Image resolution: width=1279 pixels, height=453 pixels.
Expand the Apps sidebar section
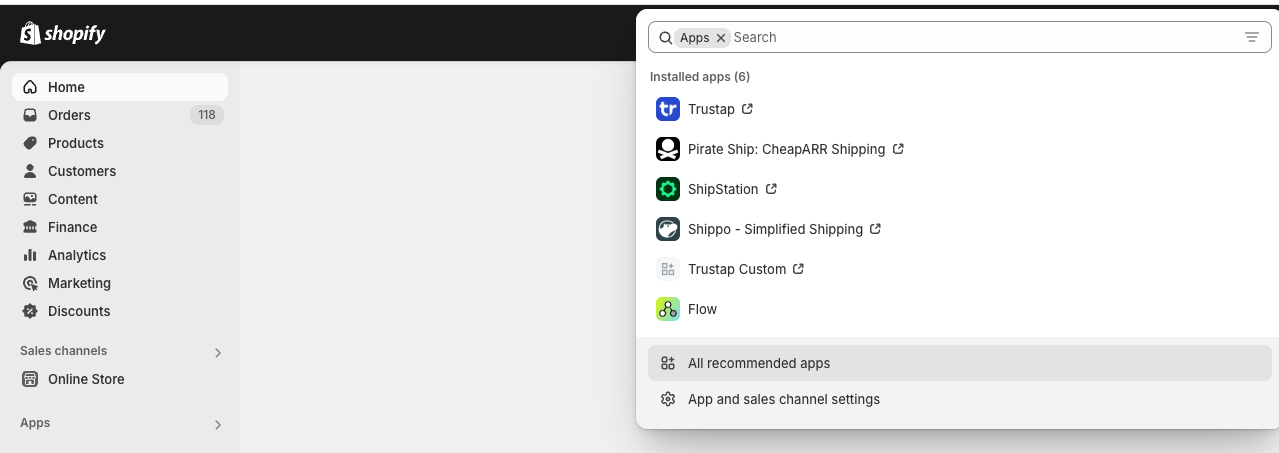218,424
